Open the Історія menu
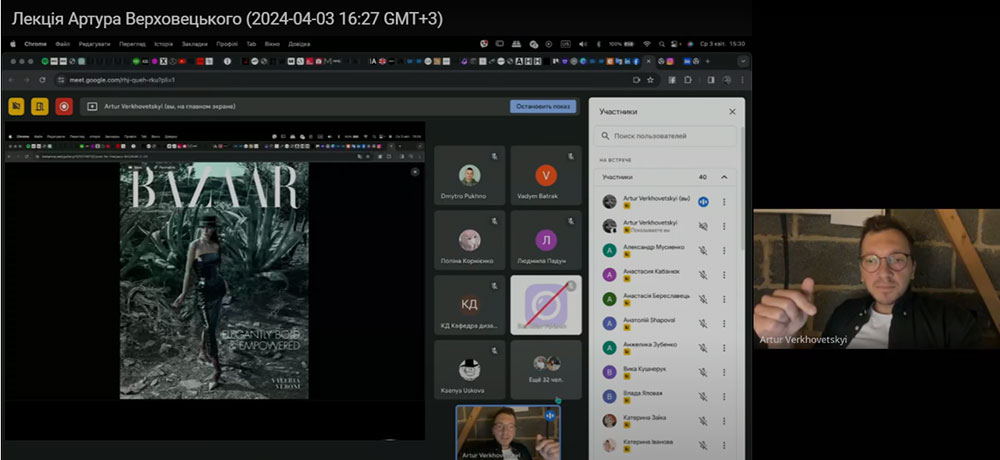 point(163,44)
